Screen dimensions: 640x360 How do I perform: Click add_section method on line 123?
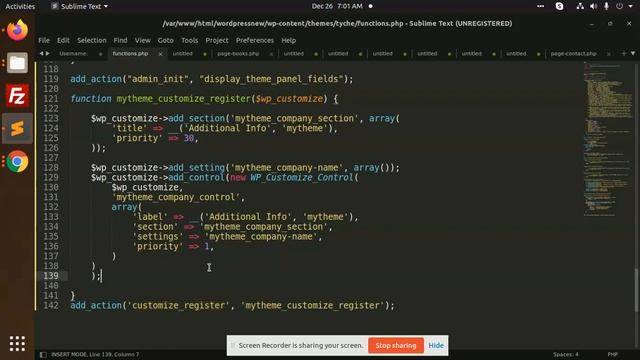click(x=196, y=118)
